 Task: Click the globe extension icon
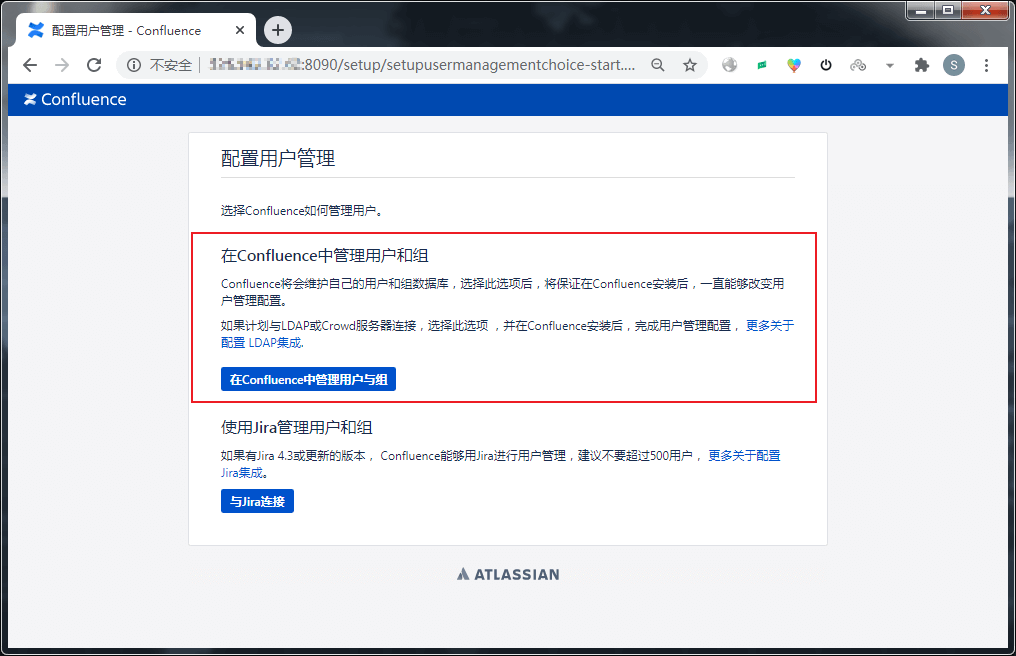[x=730, y=65]
